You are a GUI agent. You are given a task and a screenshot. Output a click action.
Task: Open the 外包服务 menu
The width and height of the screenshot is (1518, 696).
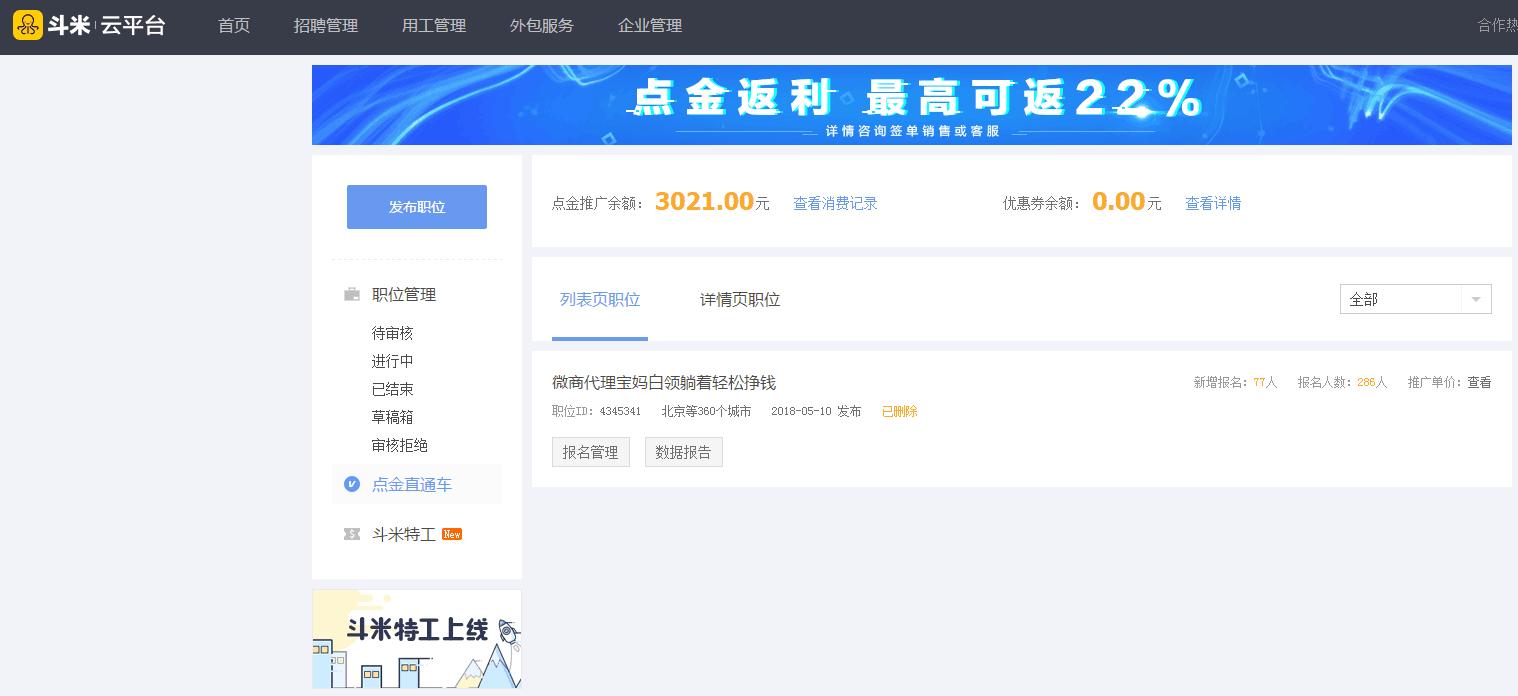tap(541, 25)
